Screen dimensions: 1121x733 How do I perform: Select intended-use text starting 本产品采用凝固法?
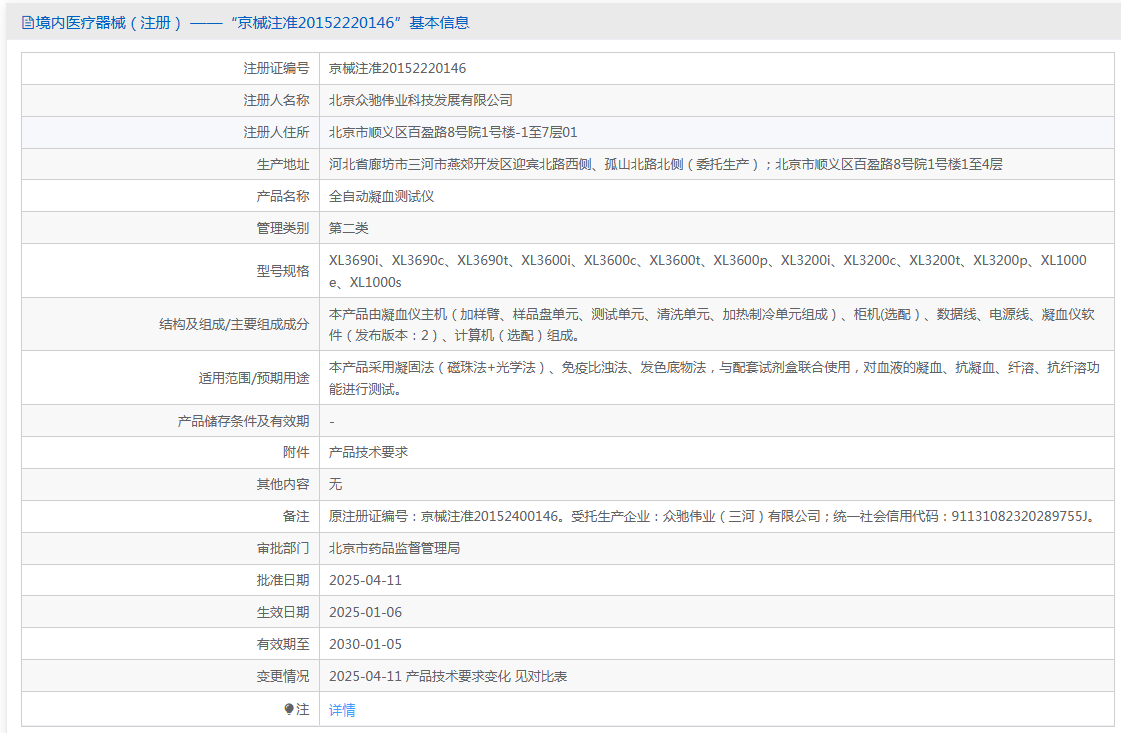pos(713,378)
